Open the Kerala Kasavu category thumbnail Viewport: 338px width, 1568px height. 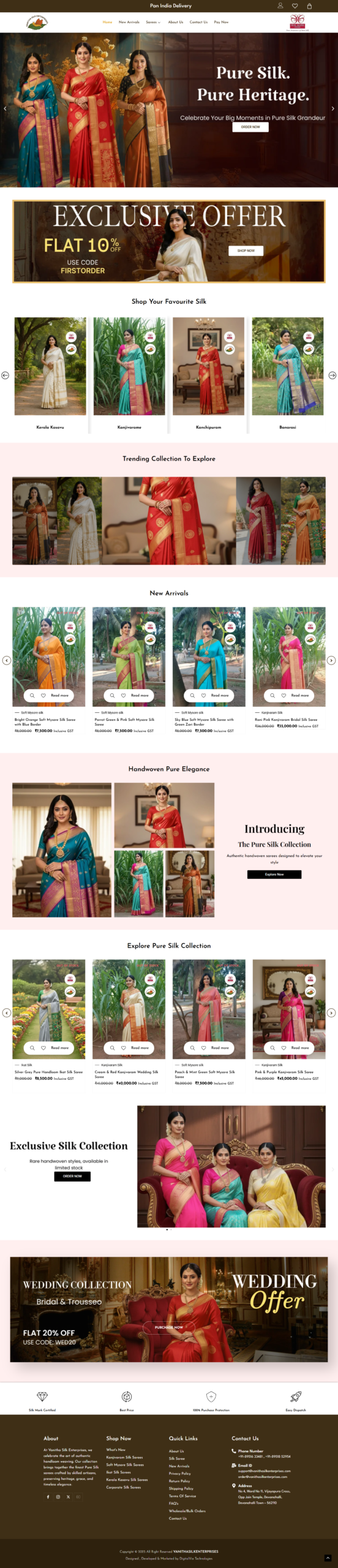click(x=50, y=366)
